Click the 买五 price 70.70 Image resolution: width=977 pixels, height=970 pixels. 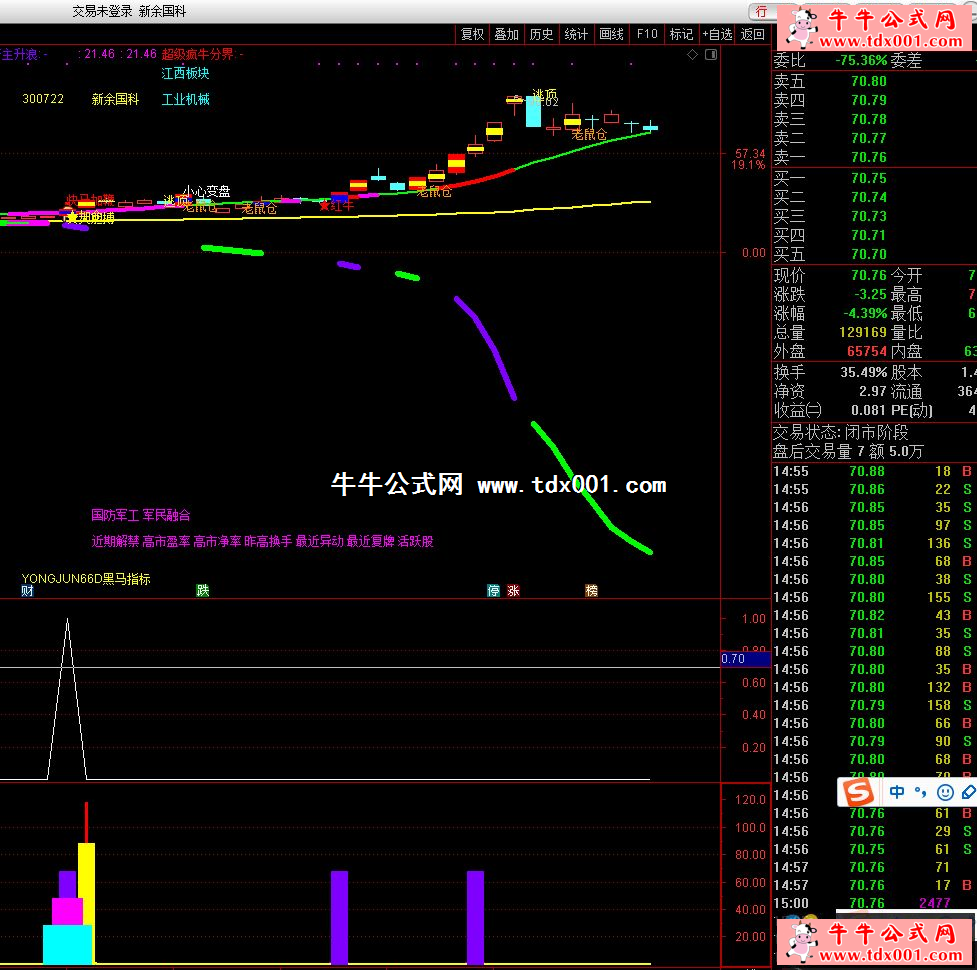pyautogui.click(x=869, y=254)
